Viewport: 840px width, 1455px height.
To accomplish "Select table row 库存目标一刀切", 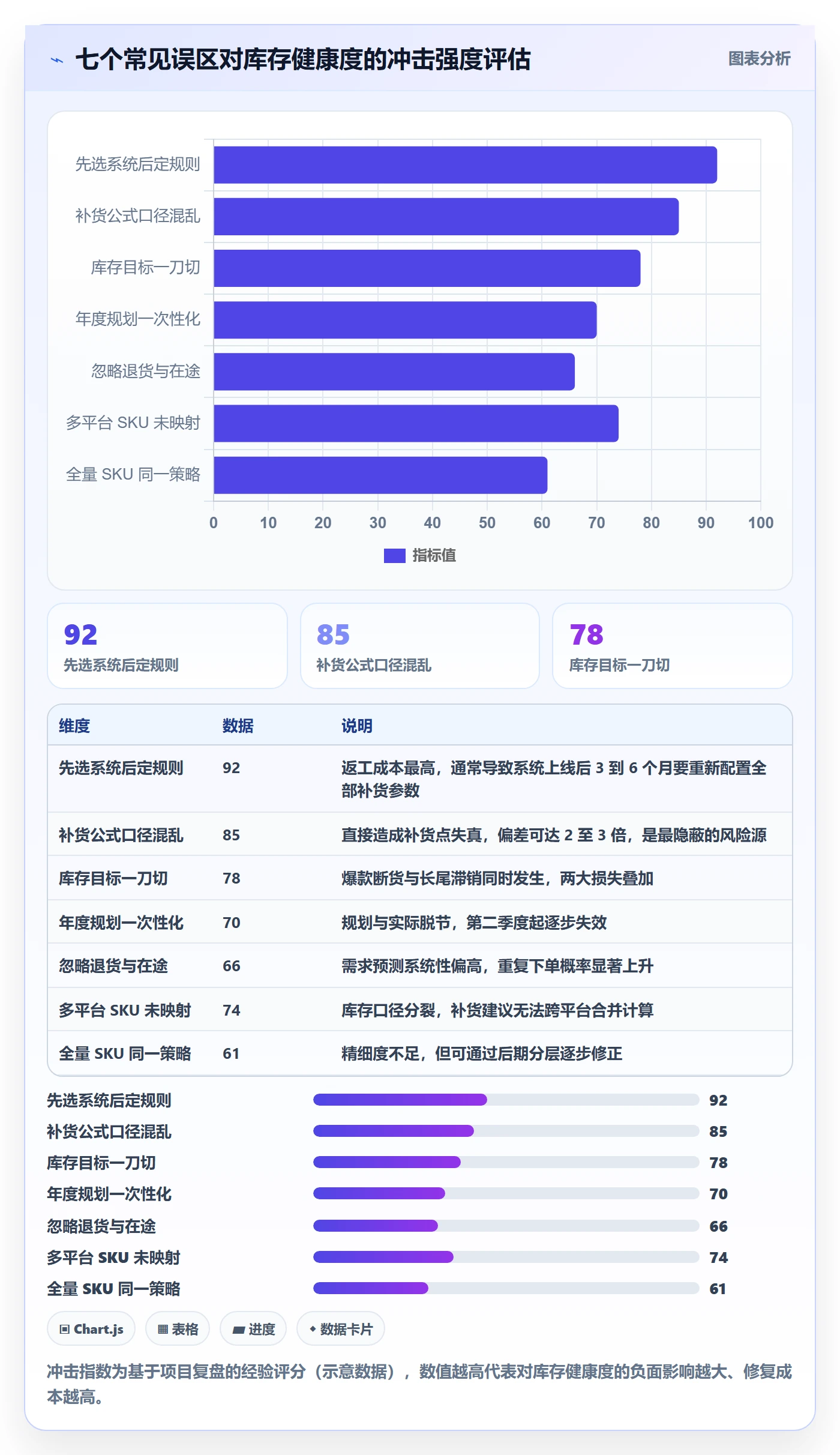I will pos(420,878).
